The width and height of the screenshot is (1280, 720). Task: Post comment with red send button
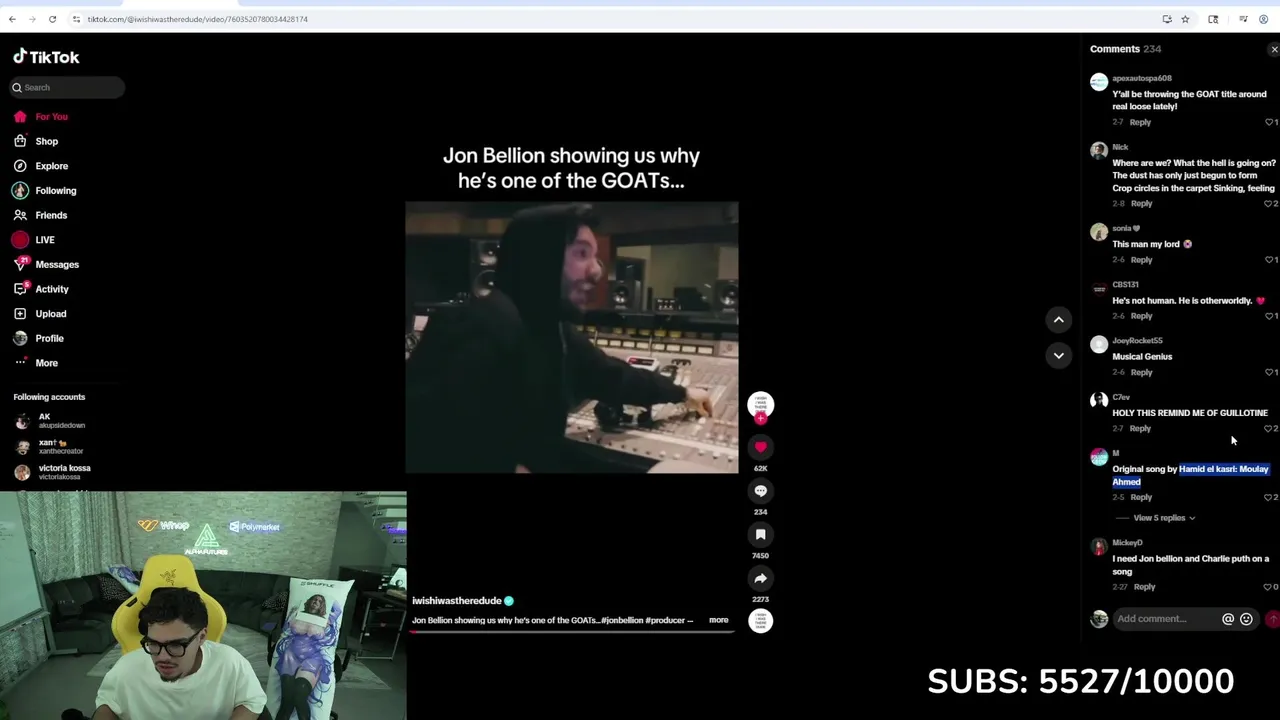pyautogui.click(x=1273, y=619)
